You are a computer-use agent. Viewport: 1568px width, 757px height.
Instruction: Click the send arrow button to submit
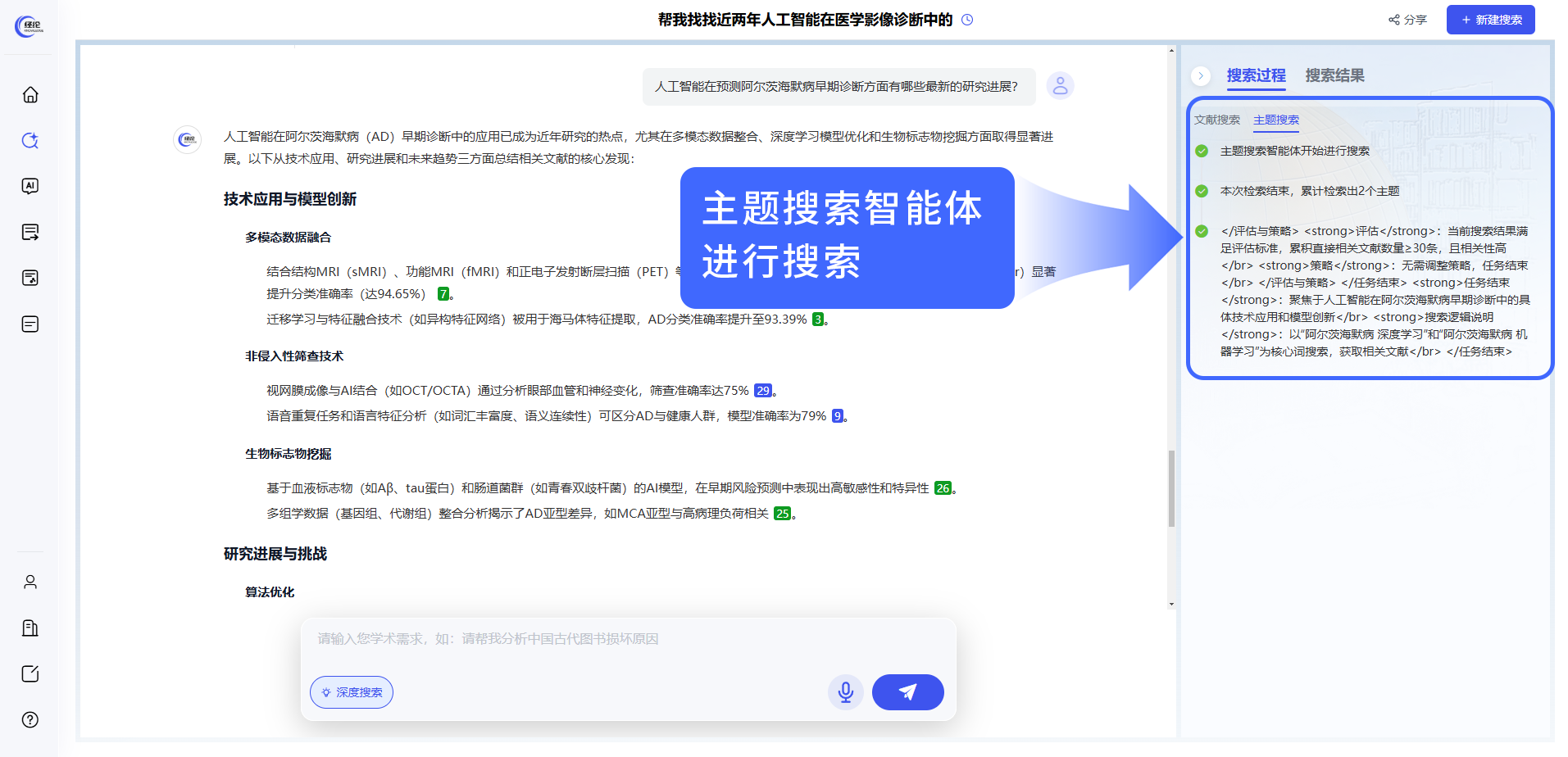coord(907,691)
